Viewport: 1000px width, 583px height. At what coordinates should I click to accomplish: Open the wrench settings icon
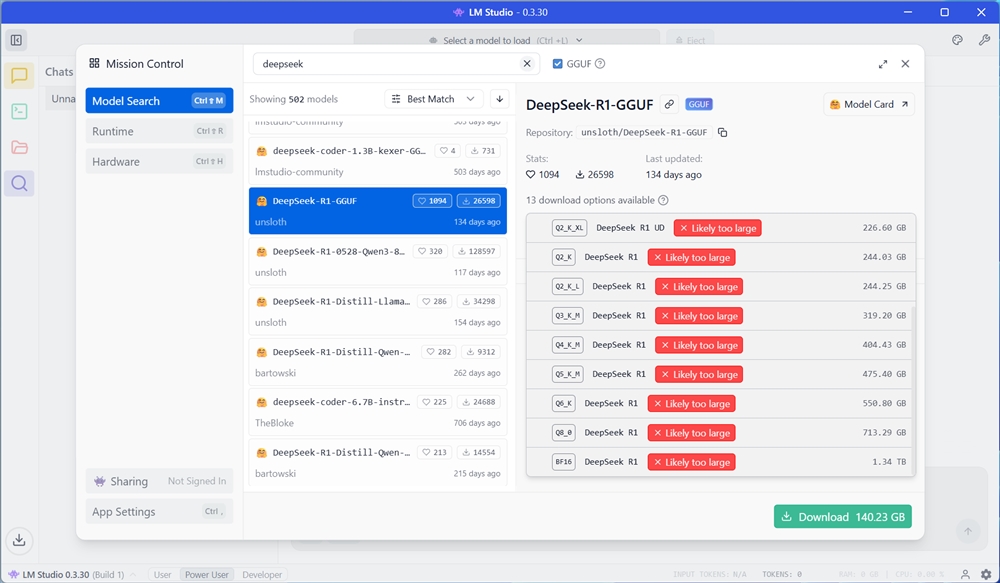click(x=984, y=40)
